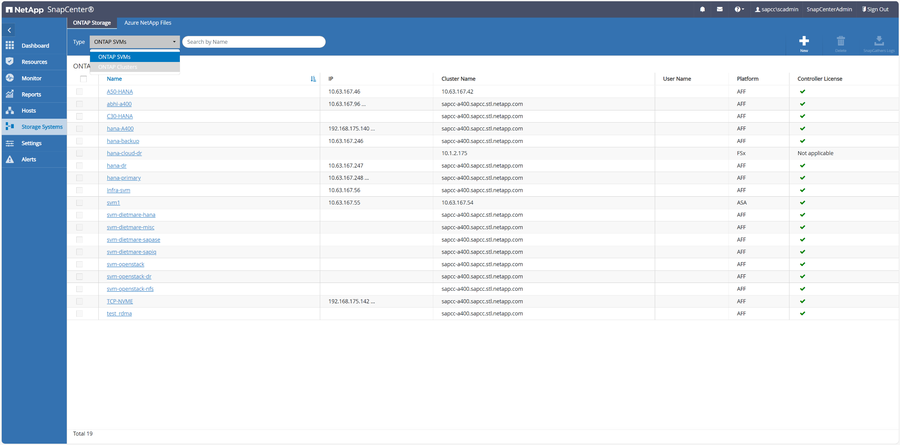
Task: Open the Settings sliders icon
Action: tap(10, 143)
